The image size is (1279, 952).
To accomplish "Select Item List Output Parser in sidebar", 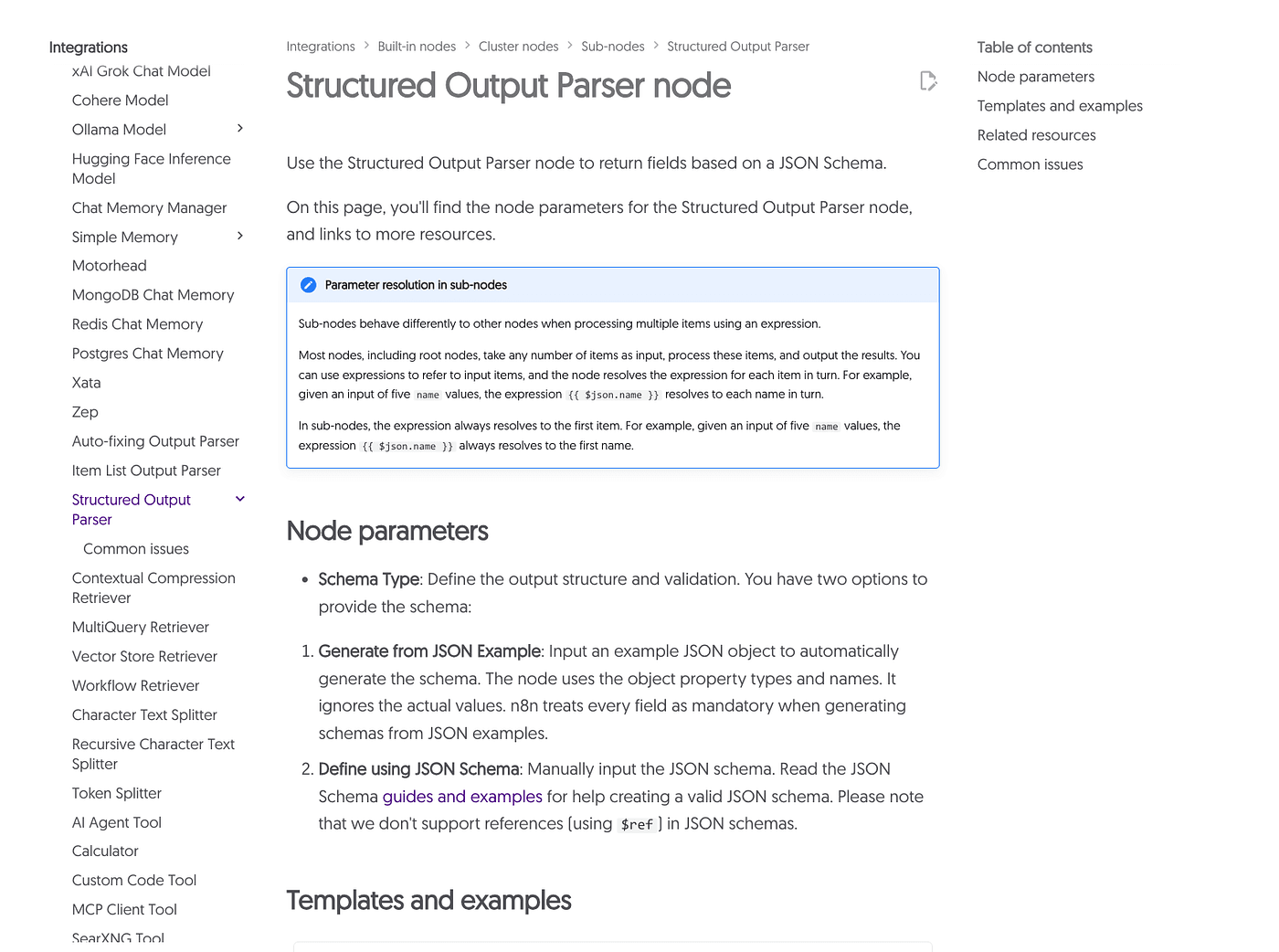I will pos(146,471).
